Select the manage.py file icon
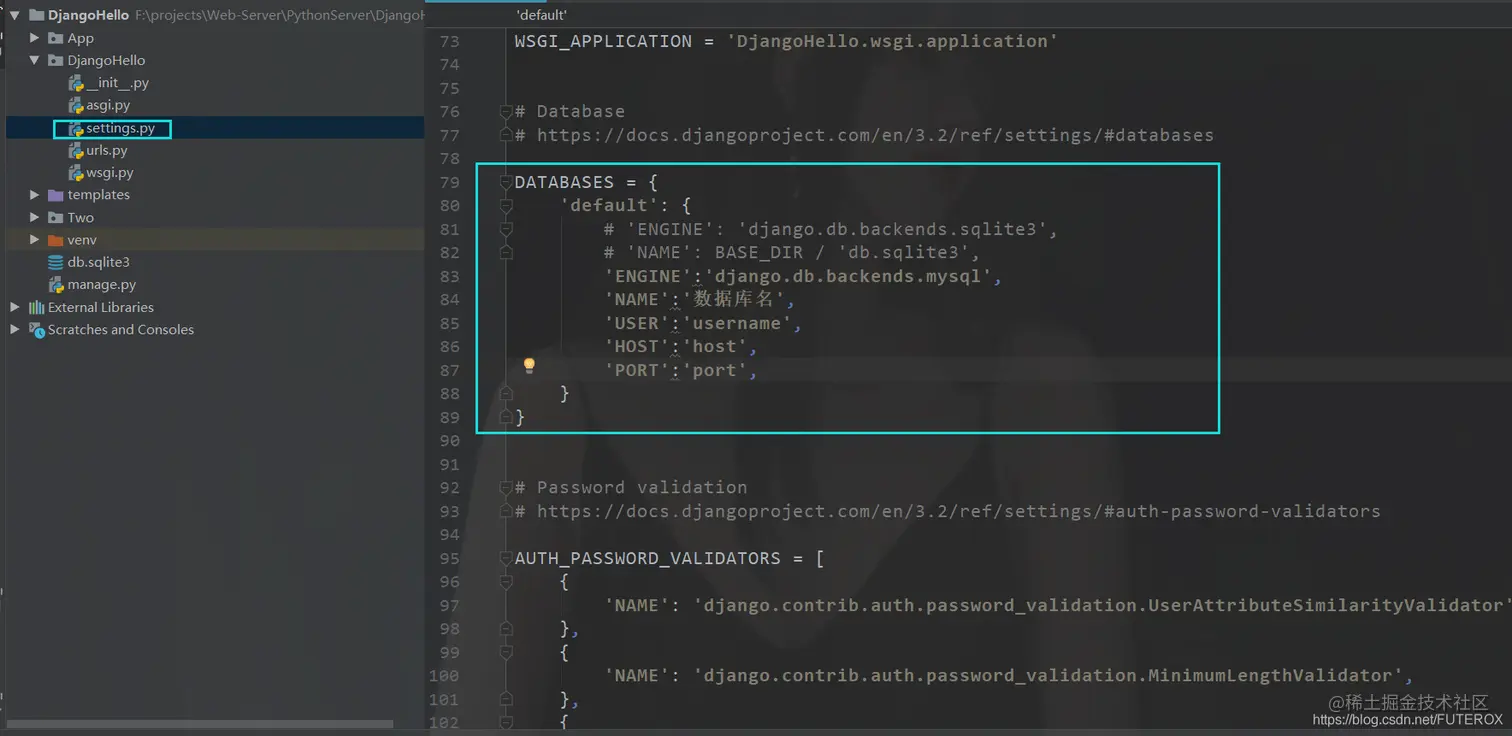The height and width of the screenshot is (736, 1512). [x=56, y=284]
